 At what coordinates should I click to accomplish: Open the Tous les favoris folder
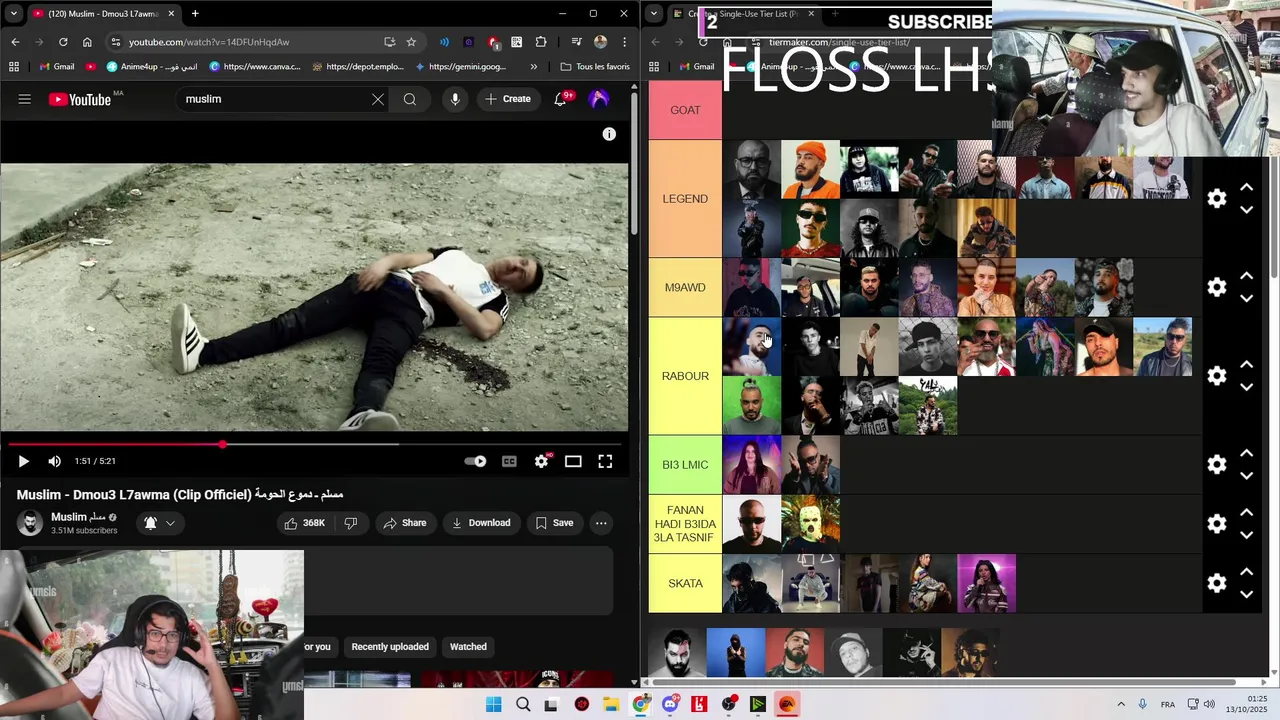pyautogui.click(x=595, y=67)
